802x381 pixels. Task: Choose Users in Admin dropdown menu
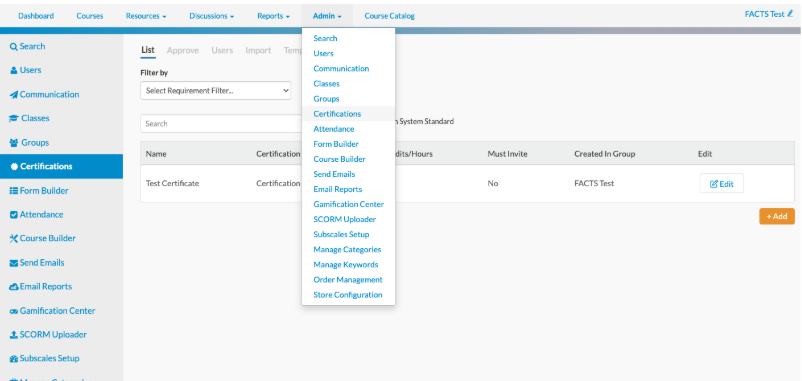coord(323,53)
